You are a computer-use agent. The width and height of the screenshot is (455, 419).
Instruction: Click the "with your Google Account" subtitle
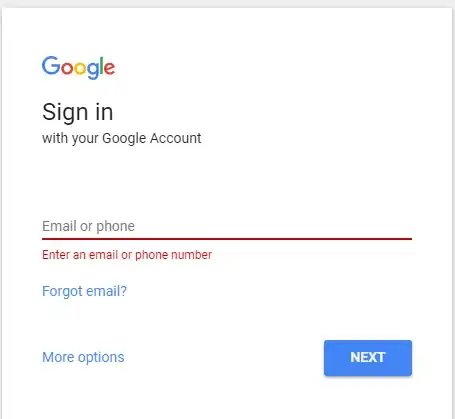pyautogui.click(x=122, y=138)
